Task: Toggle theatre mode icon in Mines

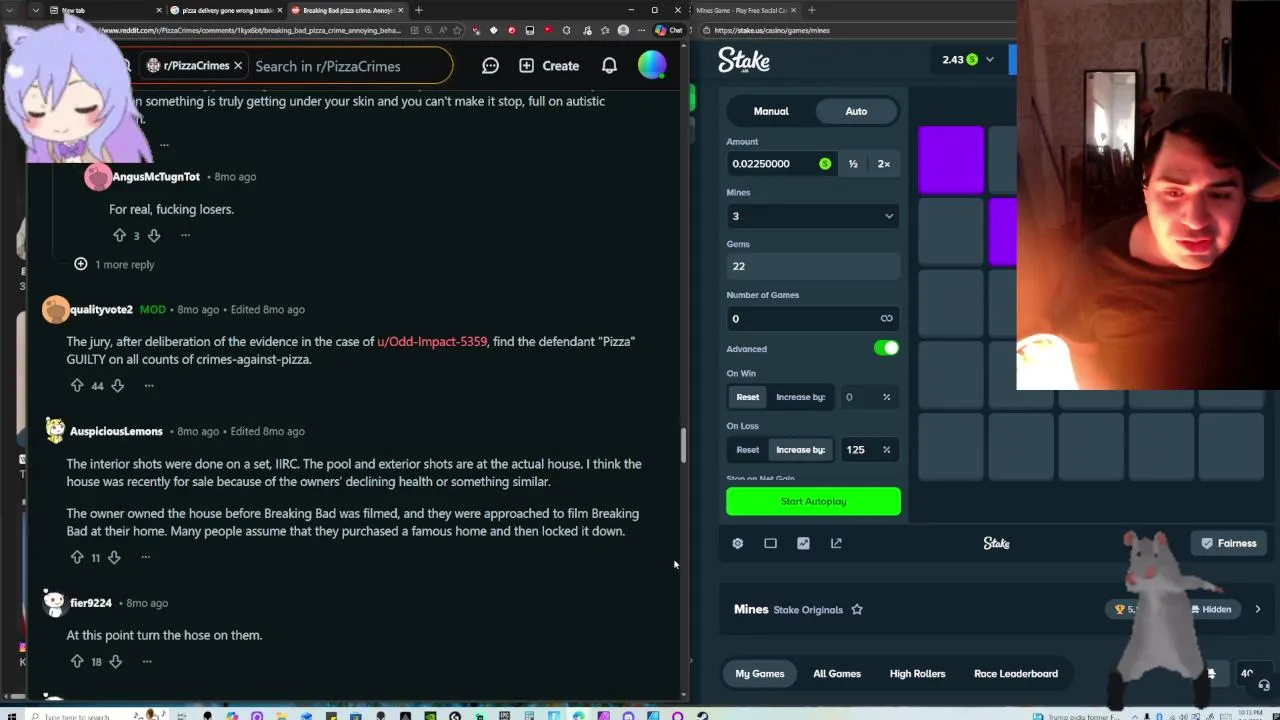Action: pos(770,543)
